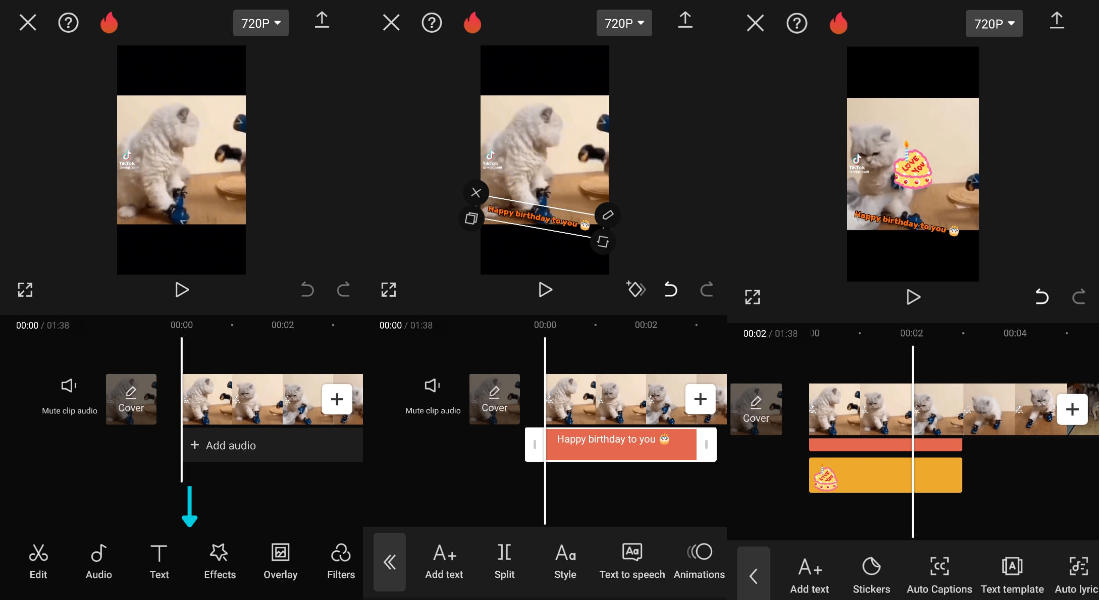
Task: Undo last action in right panel
Action: 1042,297
